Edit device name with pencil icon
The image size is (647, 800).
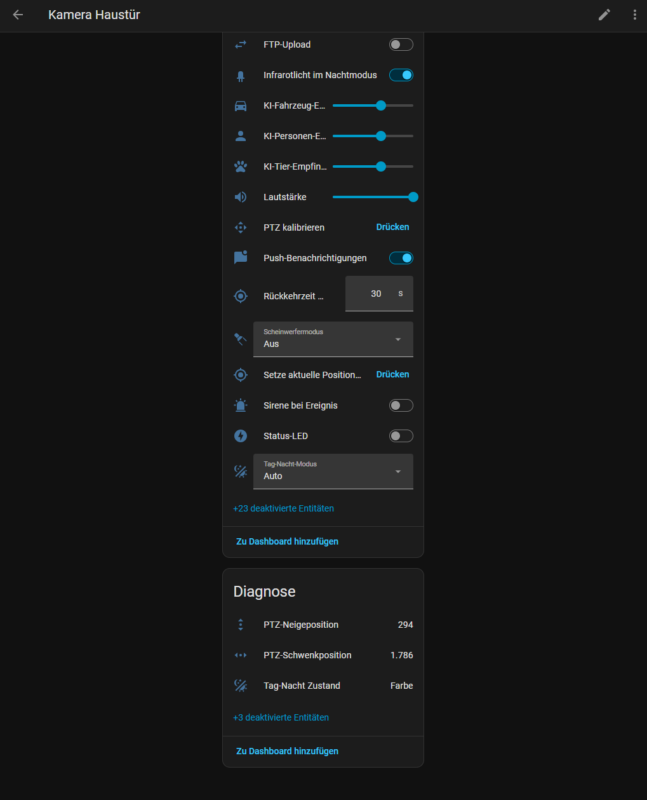point(604,15)
